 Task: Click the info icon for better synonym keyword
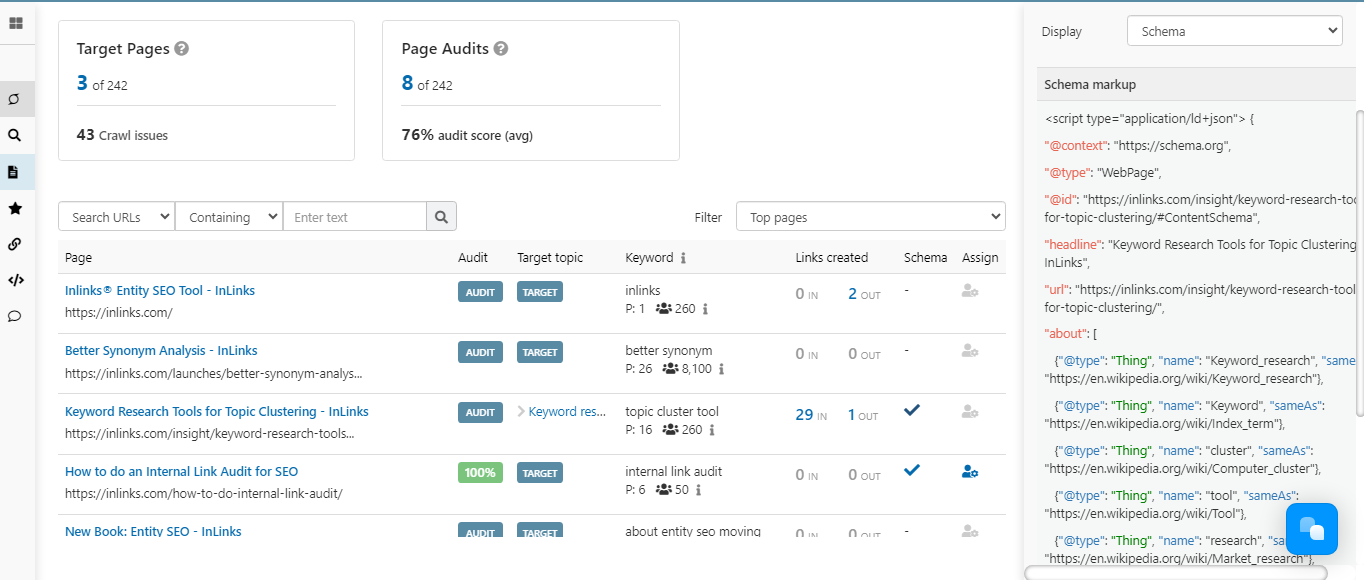click(x=721, y=369)
